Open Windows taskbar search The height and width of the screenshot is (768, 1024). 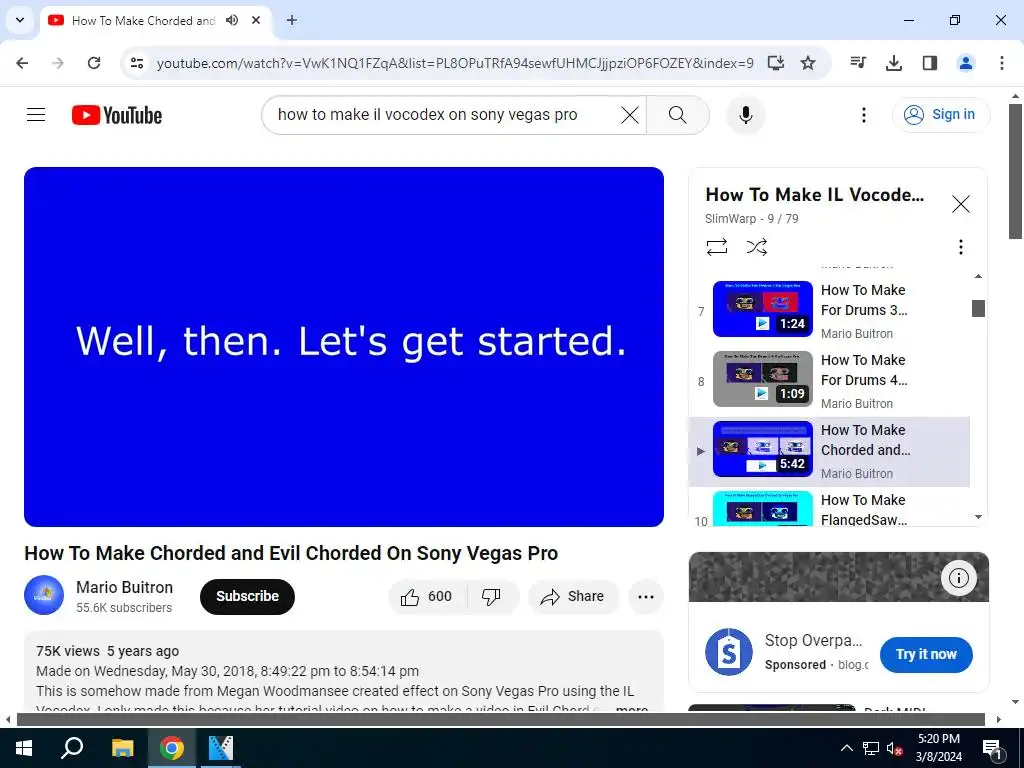coord(72,748)
